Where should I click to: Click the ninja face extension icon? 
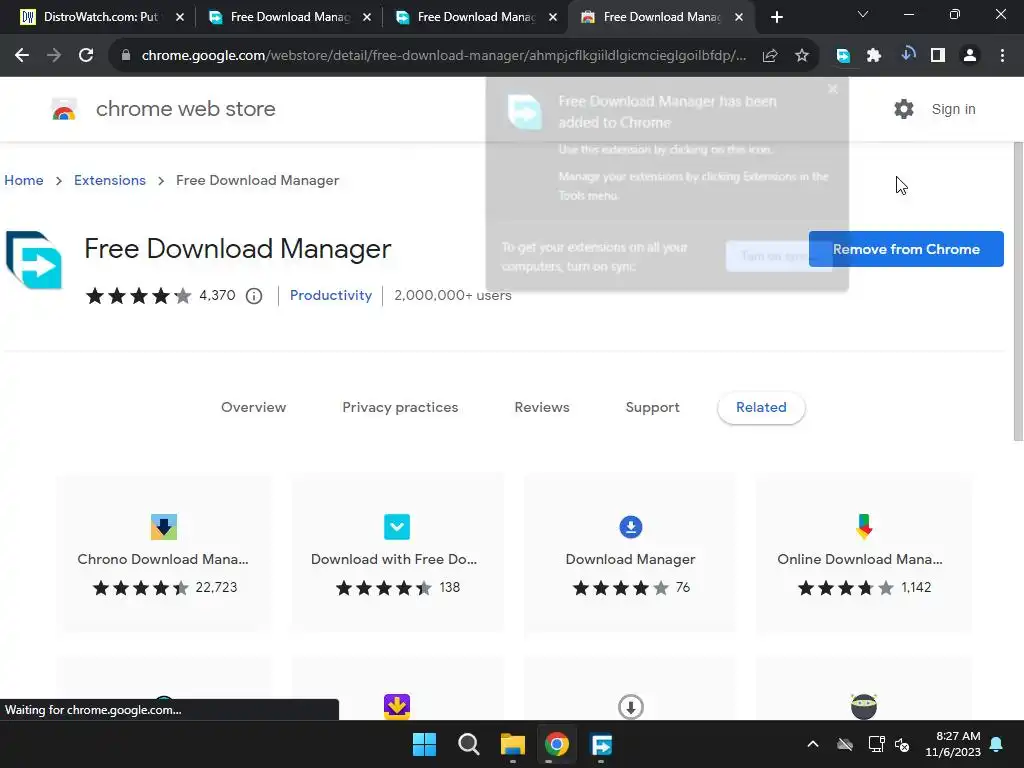[864, 706]
